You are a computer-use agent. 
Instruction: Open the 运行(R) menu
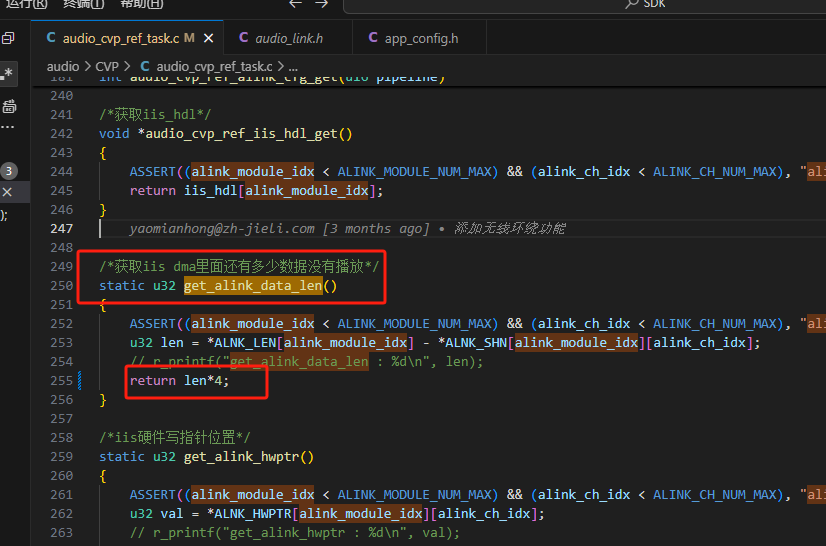pyautogui.click(x=26, y=3)
